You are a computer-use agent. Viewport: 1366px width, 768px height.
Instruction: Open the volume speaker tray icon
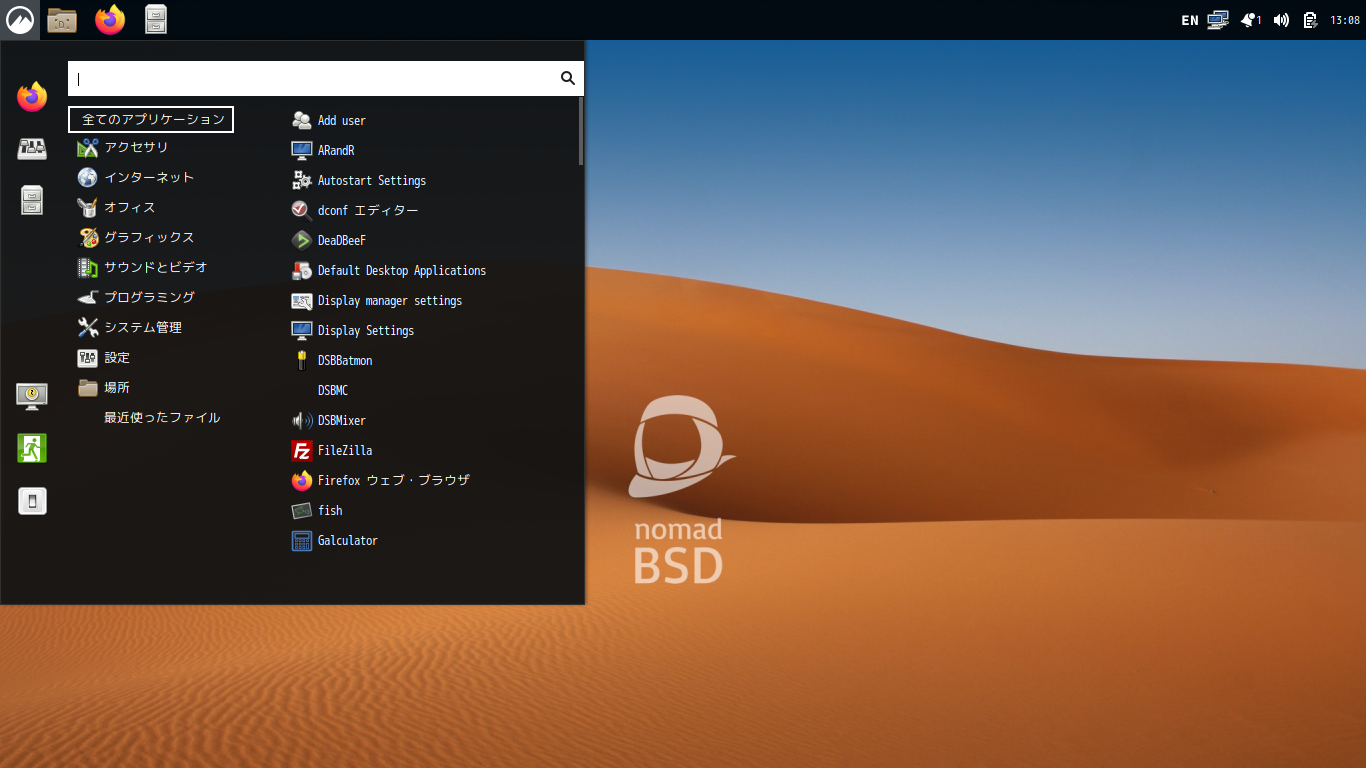[x=1281, y=20]
